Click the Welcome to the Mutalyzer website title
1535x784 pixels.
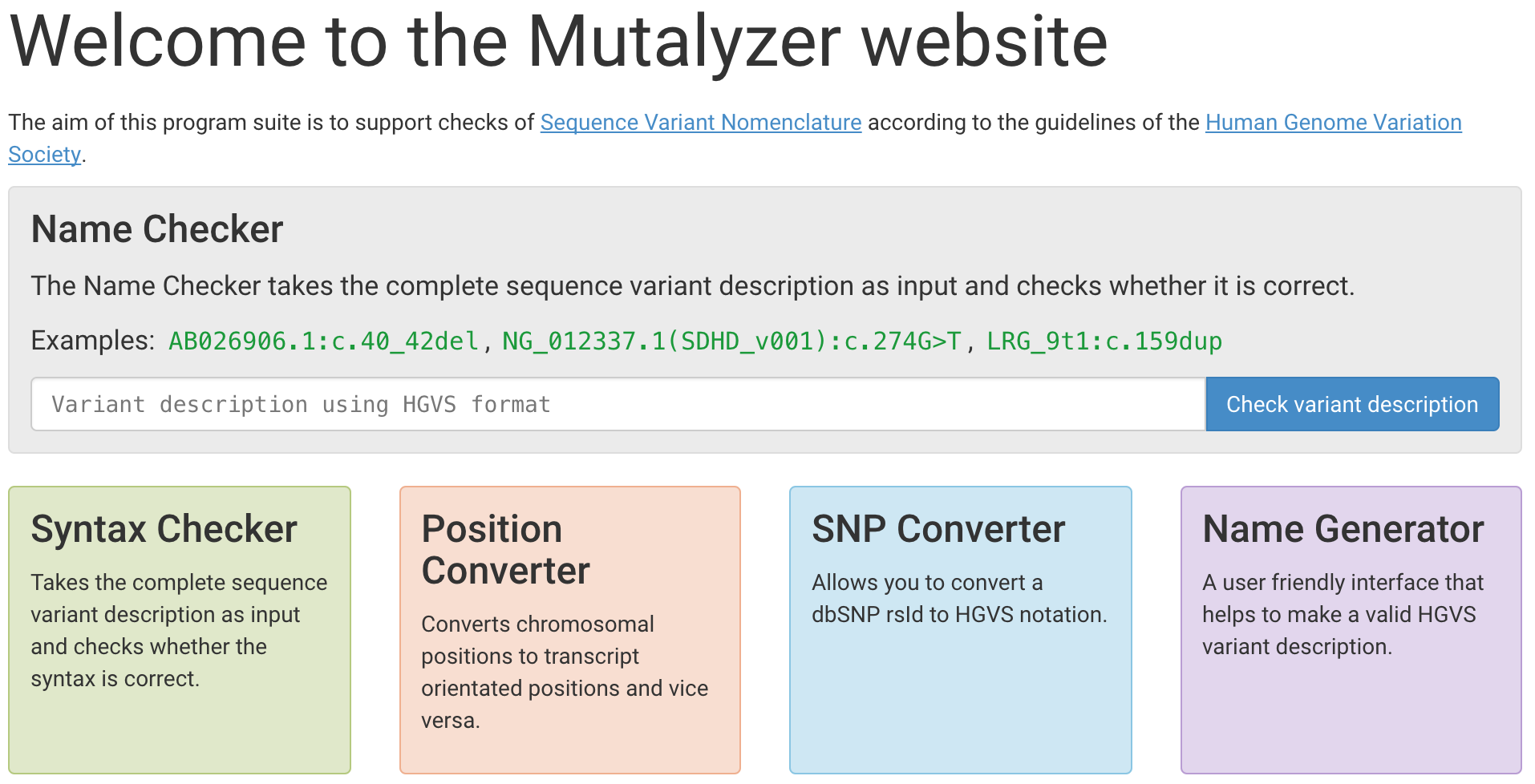tap(558, 42)
